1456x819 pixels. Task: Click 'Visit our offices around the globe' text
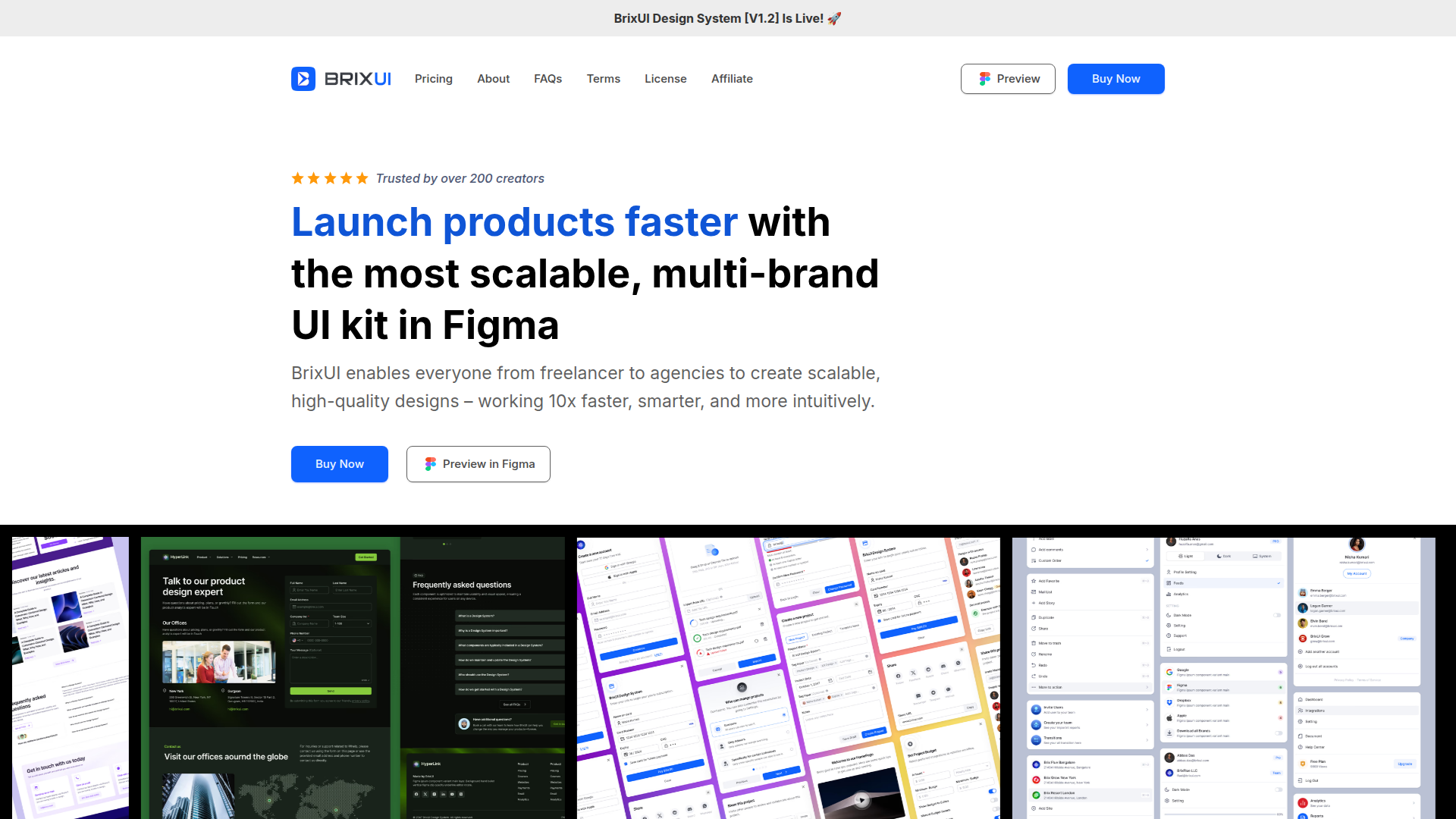226,757
